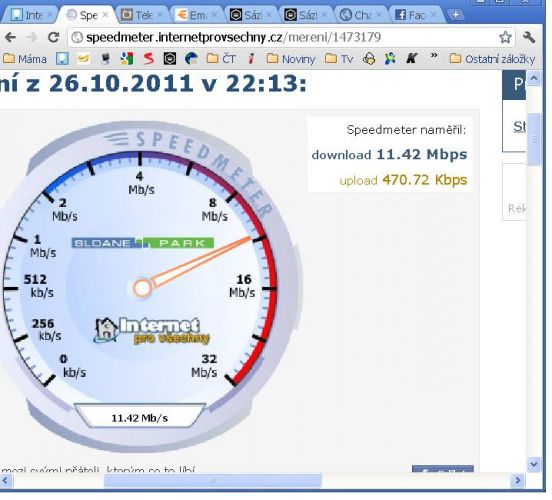The height and width of the screenshot is (500, 552).
Task: Close the active Spe tab
Action: (x=105, y=15)
